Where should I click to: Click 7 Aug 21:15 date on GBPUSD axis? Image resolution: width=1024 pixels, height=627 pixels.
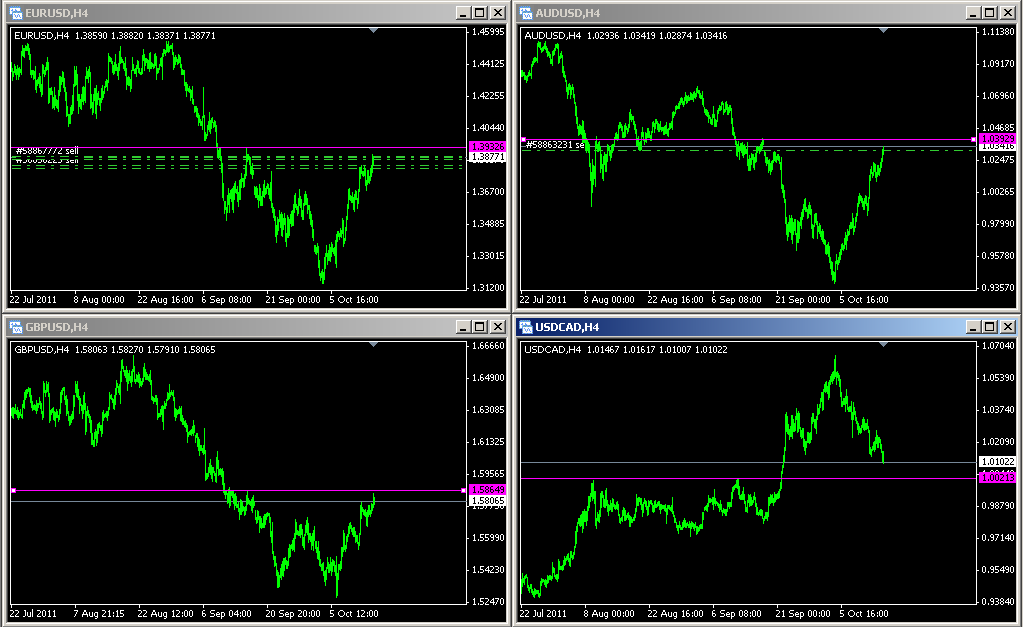99,614
